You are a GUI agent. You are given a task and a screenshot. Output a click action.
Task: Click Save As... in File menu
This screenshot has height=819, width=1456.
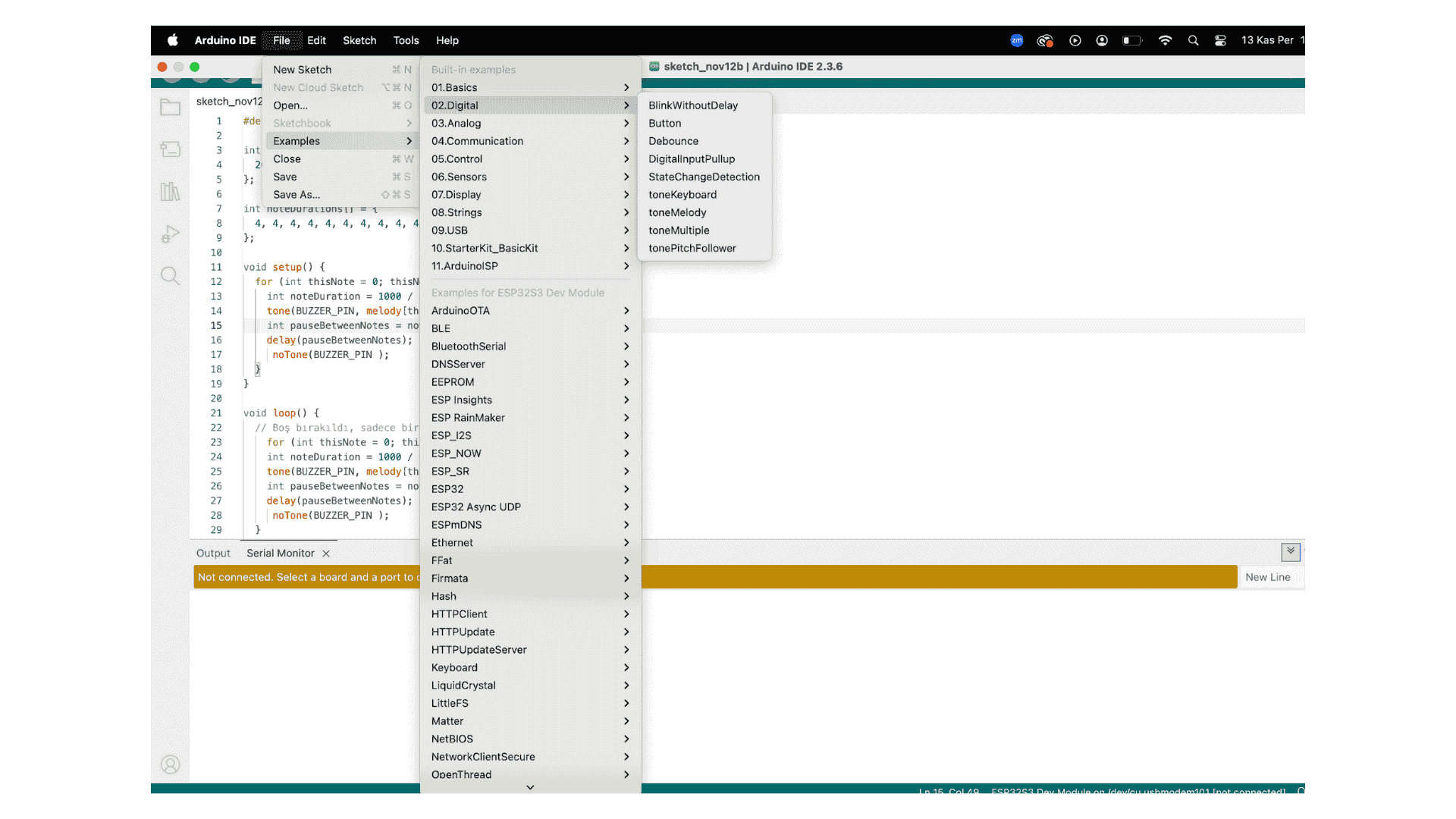[x=297, y=195]
